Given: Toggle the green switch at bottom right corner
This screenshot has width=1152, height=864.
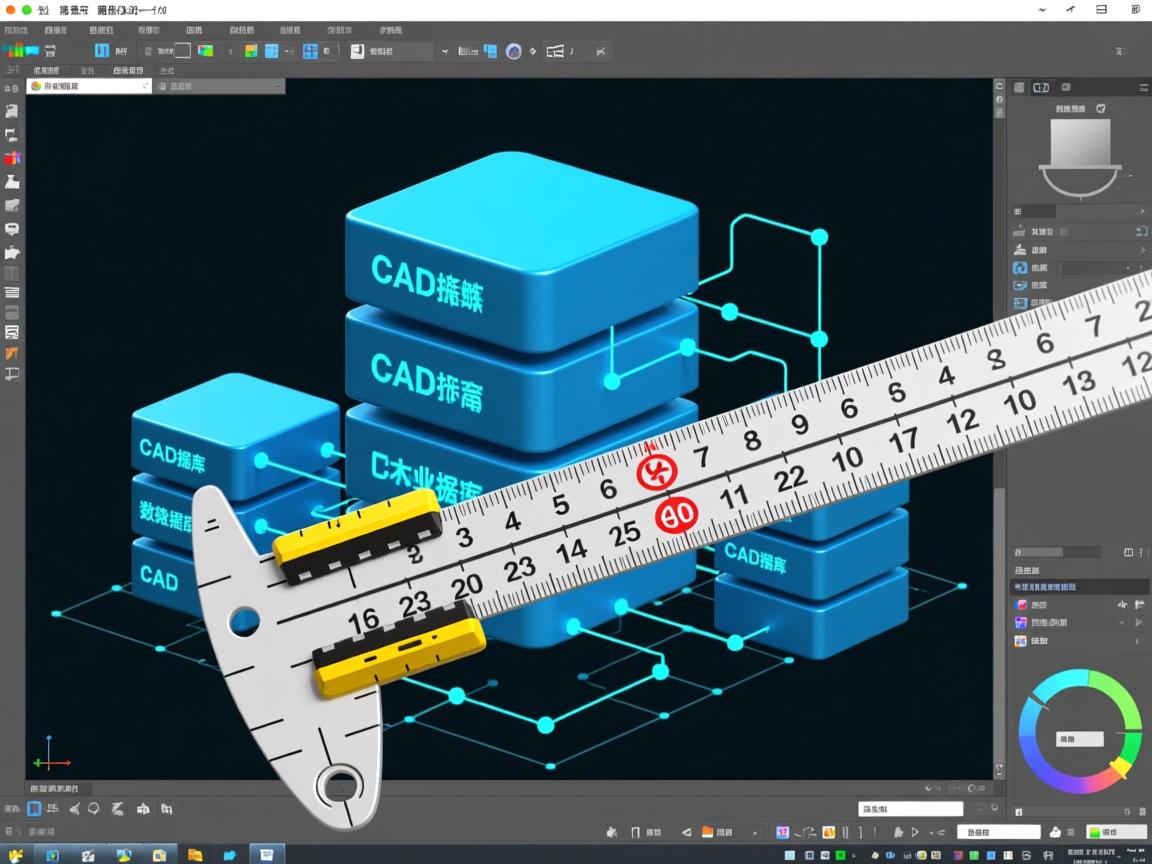Looking at the screenshot, I should click(x=1095, y=832).
